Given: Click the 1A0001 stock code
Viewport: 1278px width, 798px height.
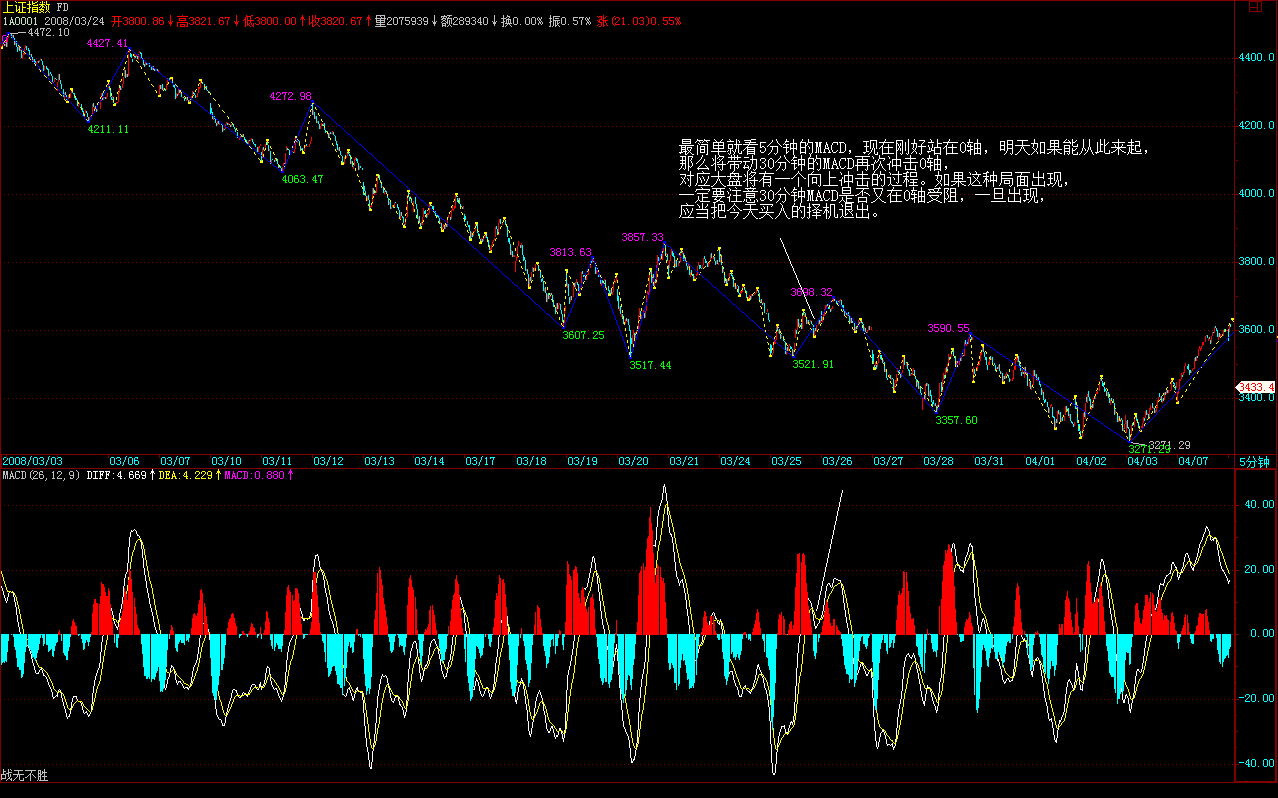Looking at the screenshot, I should (20, 20).
